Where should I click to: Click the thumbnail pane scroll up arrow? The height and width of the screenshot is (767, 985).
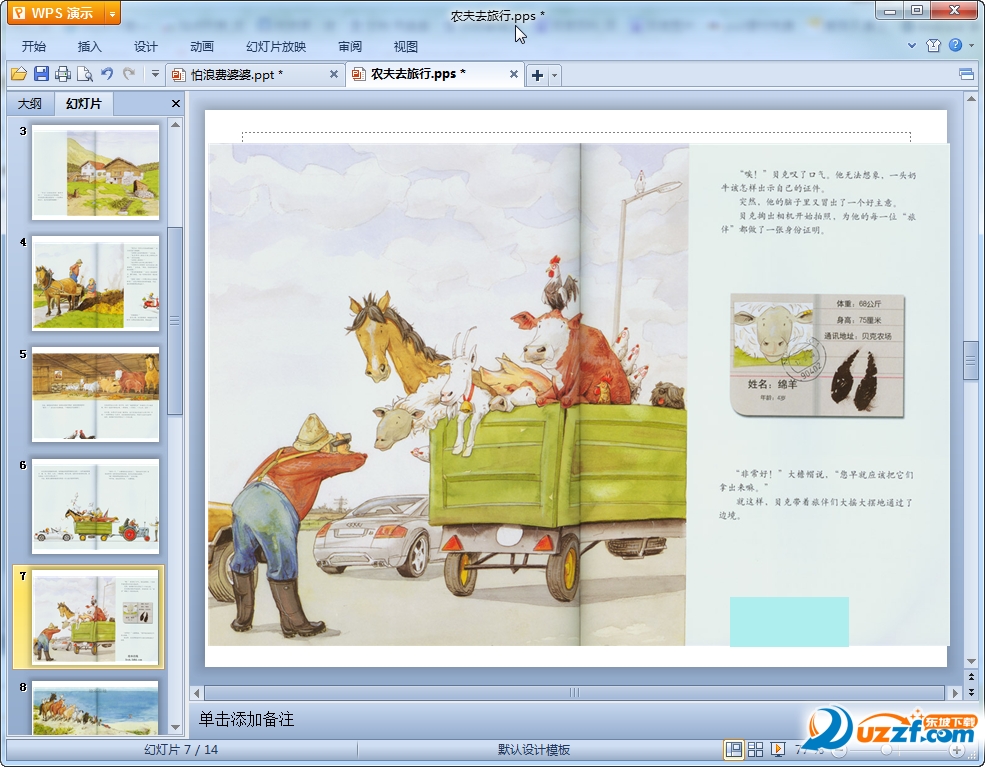coord(175,124)
